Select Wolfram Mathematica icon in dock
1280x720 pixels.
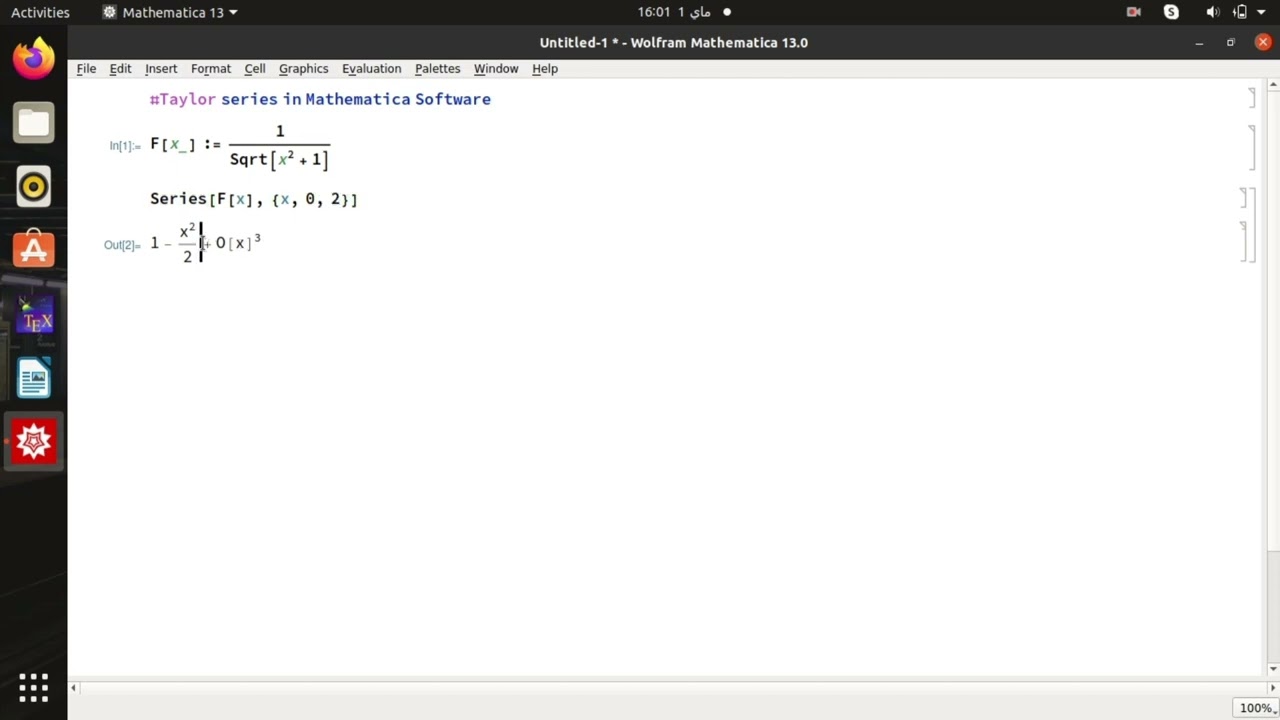pos(33,441)
